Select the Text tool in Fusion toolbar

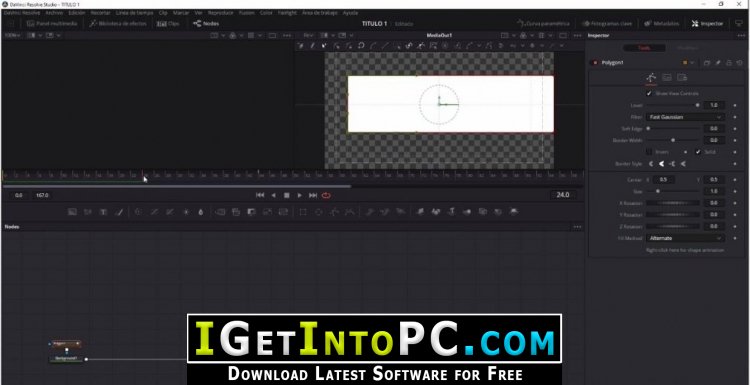click(103, 212)
